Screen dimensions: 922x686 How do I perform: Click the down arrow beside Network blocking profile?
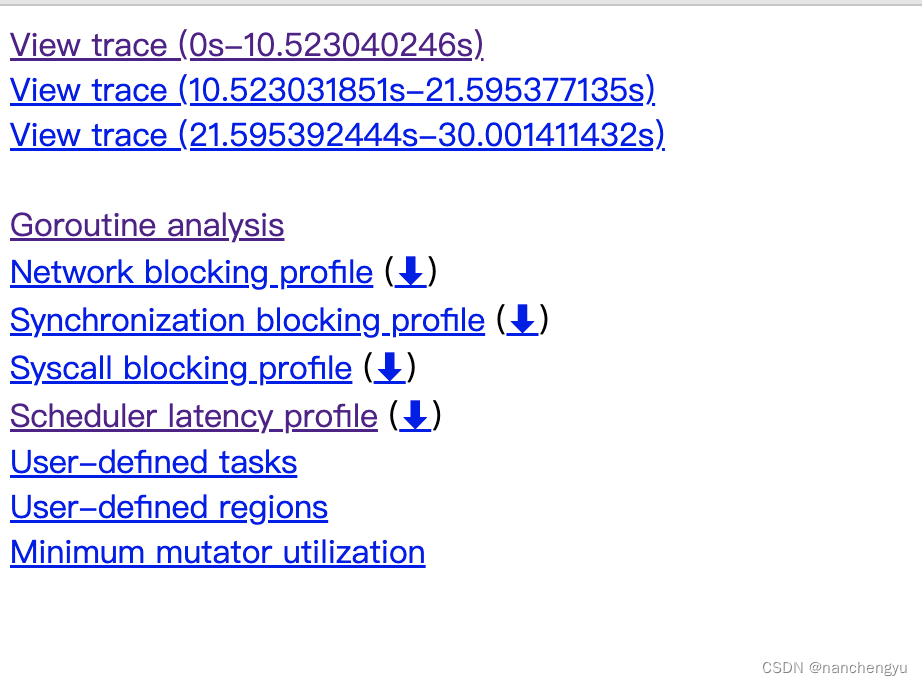click(410, 272)
